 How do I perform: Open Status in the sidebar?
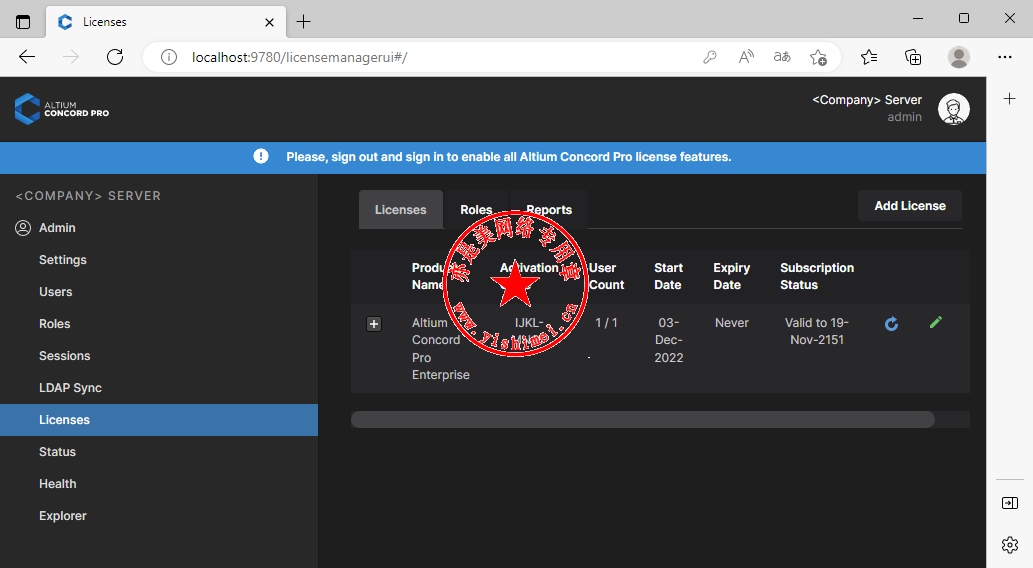point(57,452)
